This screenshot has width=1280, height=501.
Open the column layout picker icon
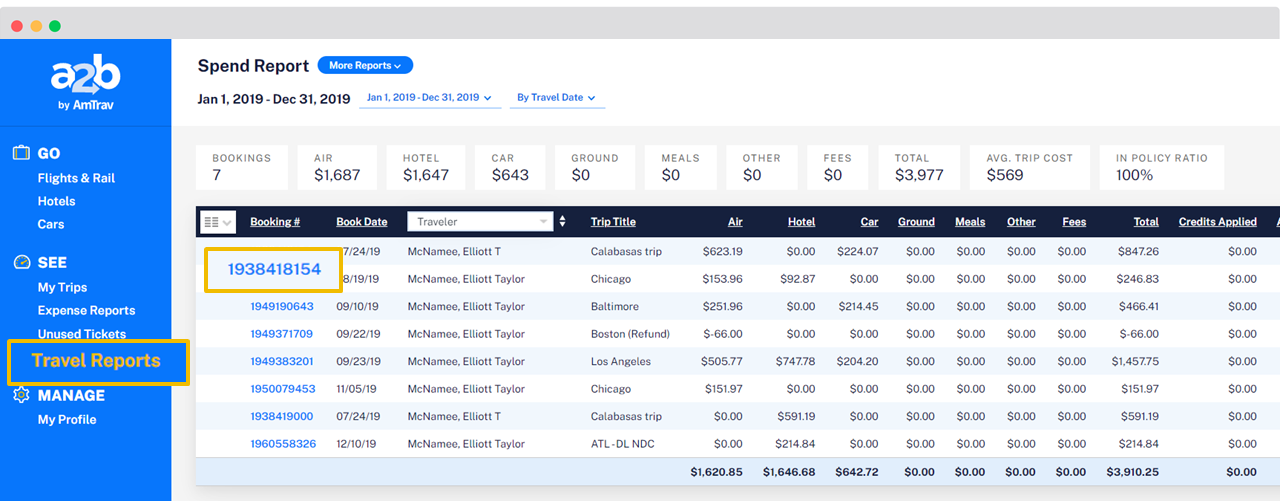click(217, 222)
